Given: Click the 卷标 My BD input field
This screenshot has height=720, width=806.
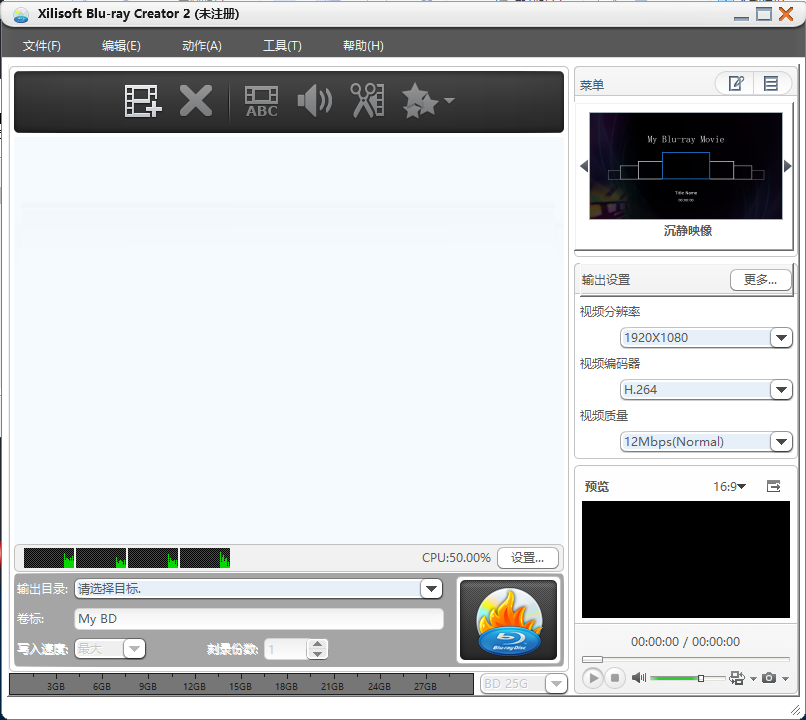Looking at the screenshot, I should [259, 619].
